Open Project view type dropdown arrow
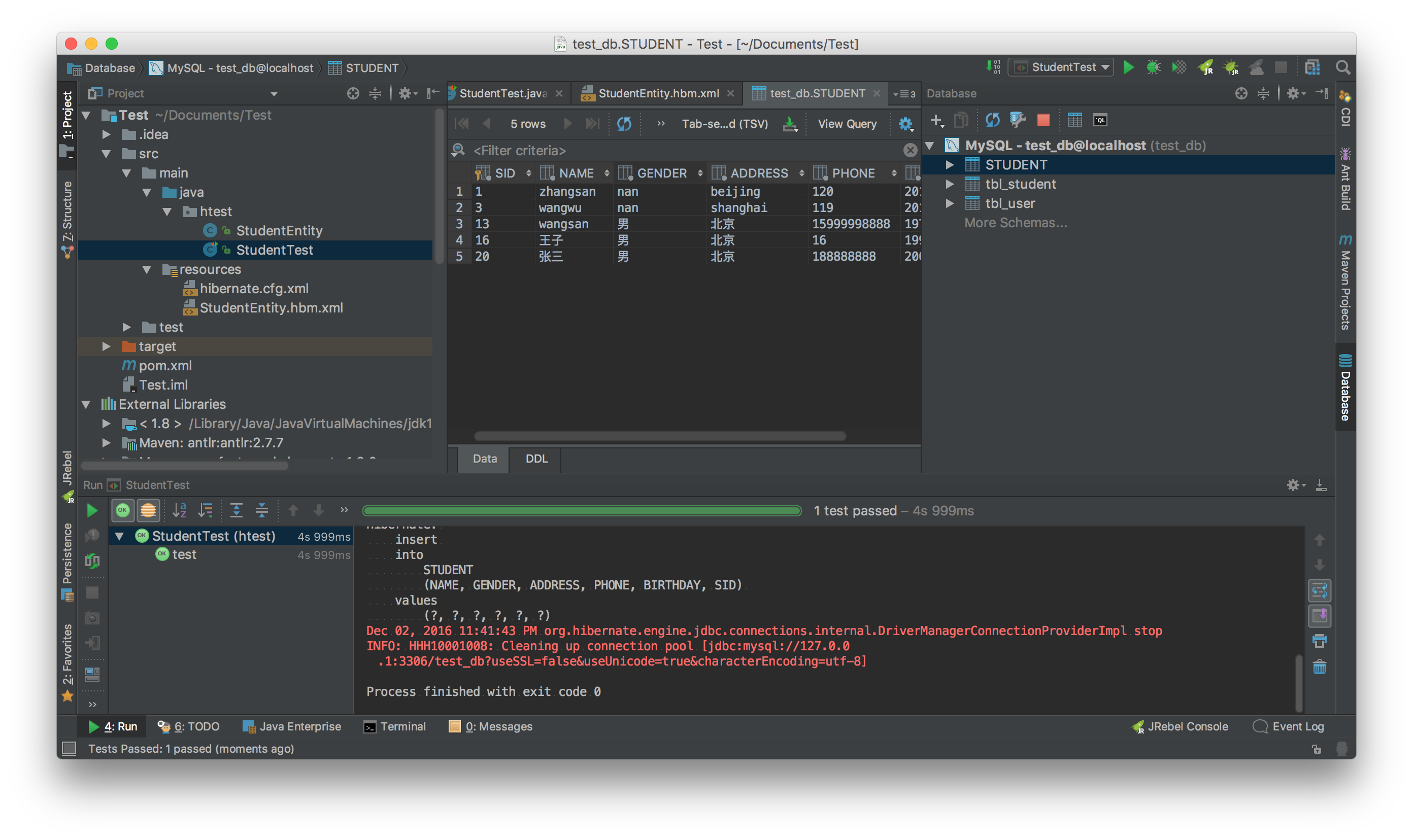The height and width of the screenshot is (840, 1413). (274, 94)
